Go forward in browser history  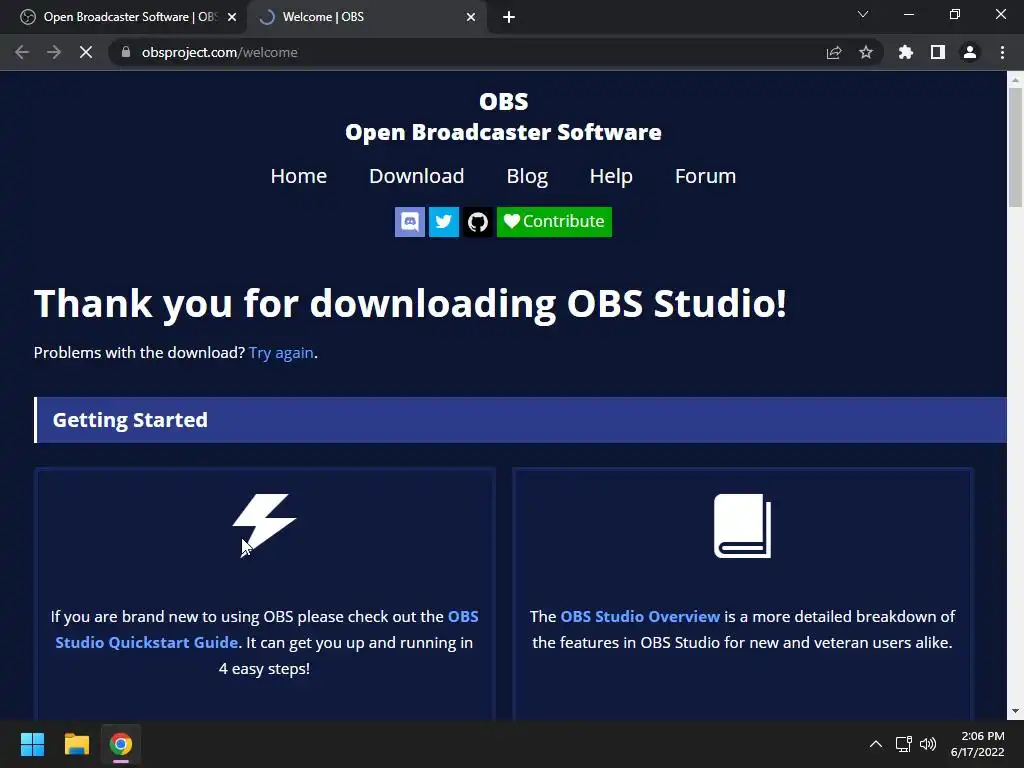(x=54, y=52)
